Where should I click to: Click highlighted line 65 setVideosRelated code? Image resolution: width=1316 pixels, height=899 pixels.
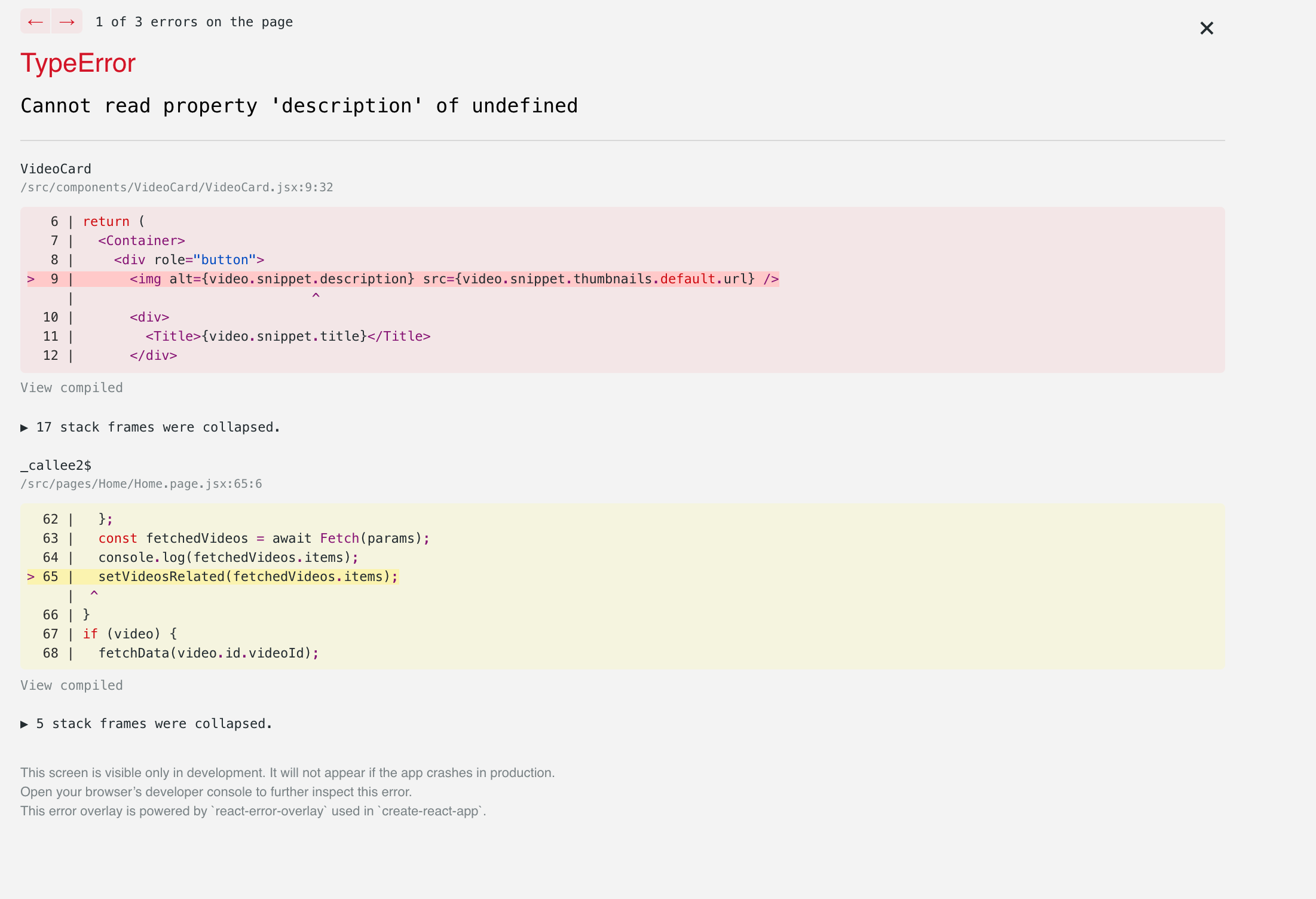coord(247,577)
